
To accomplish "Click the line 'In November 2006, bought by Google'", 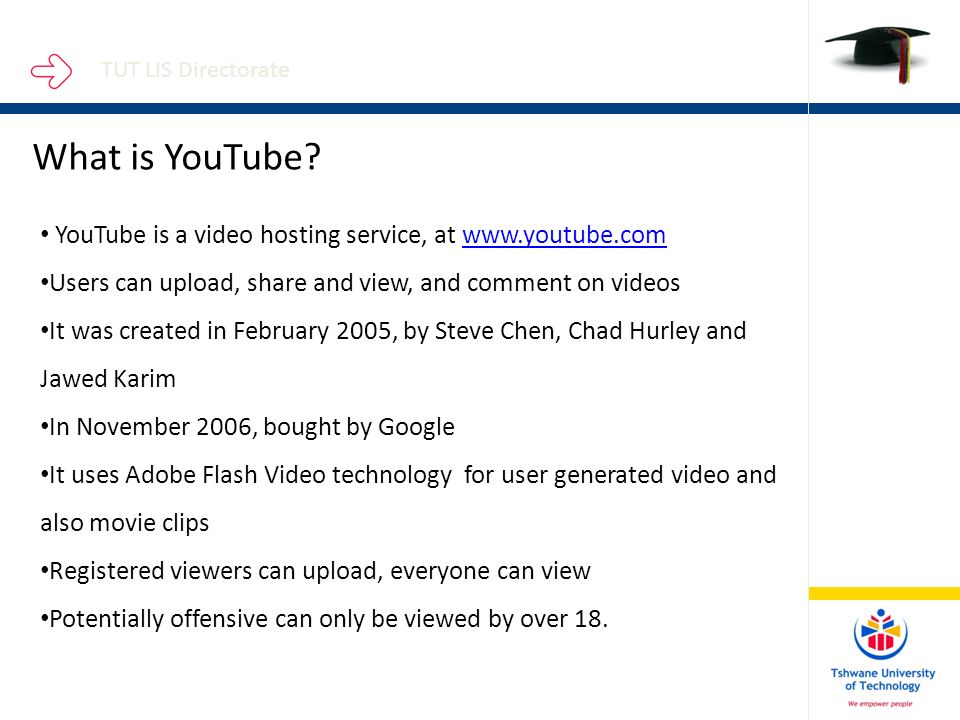I will pyautogui.click(x=247, y=427).
